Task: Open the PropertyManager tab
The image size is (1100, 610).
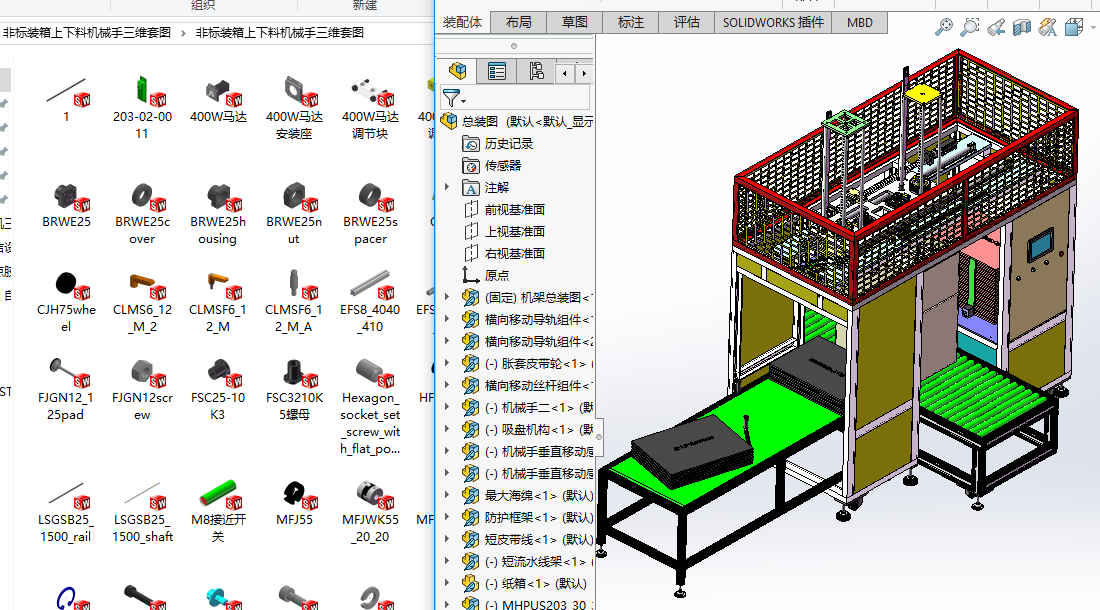Action: point(497,71)
